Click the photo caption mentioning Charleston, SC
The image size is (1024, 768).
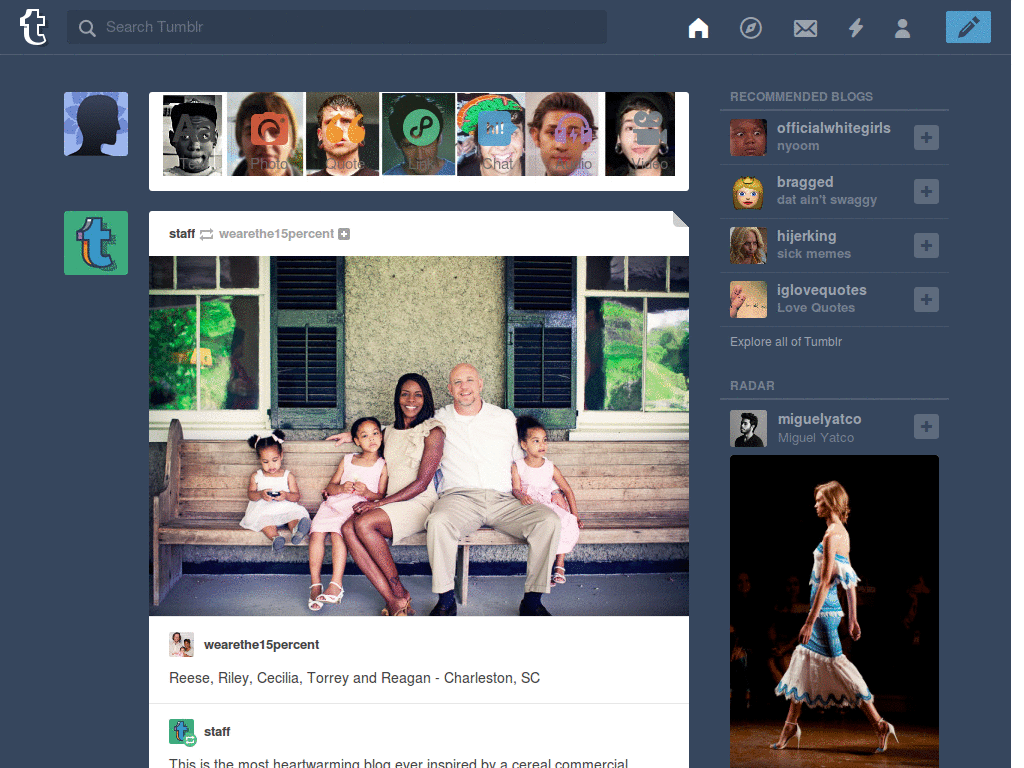pyautogui.click(x=355, y=678)
